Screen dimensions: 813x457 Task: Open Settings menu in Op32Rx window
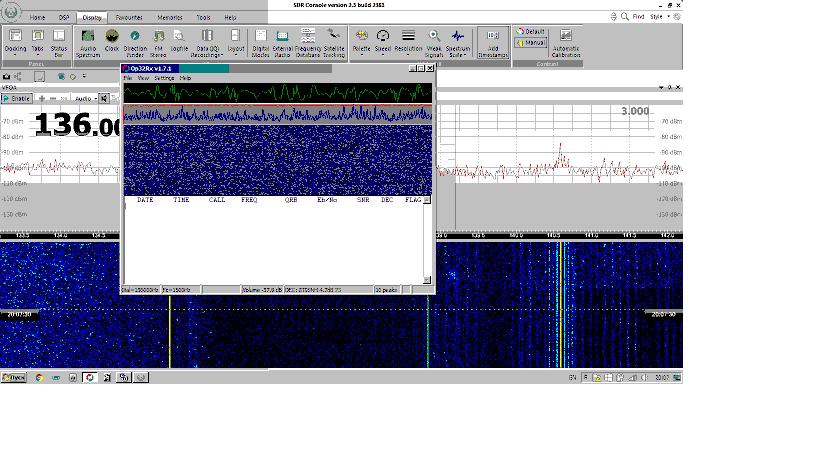[x=164, y=78]
